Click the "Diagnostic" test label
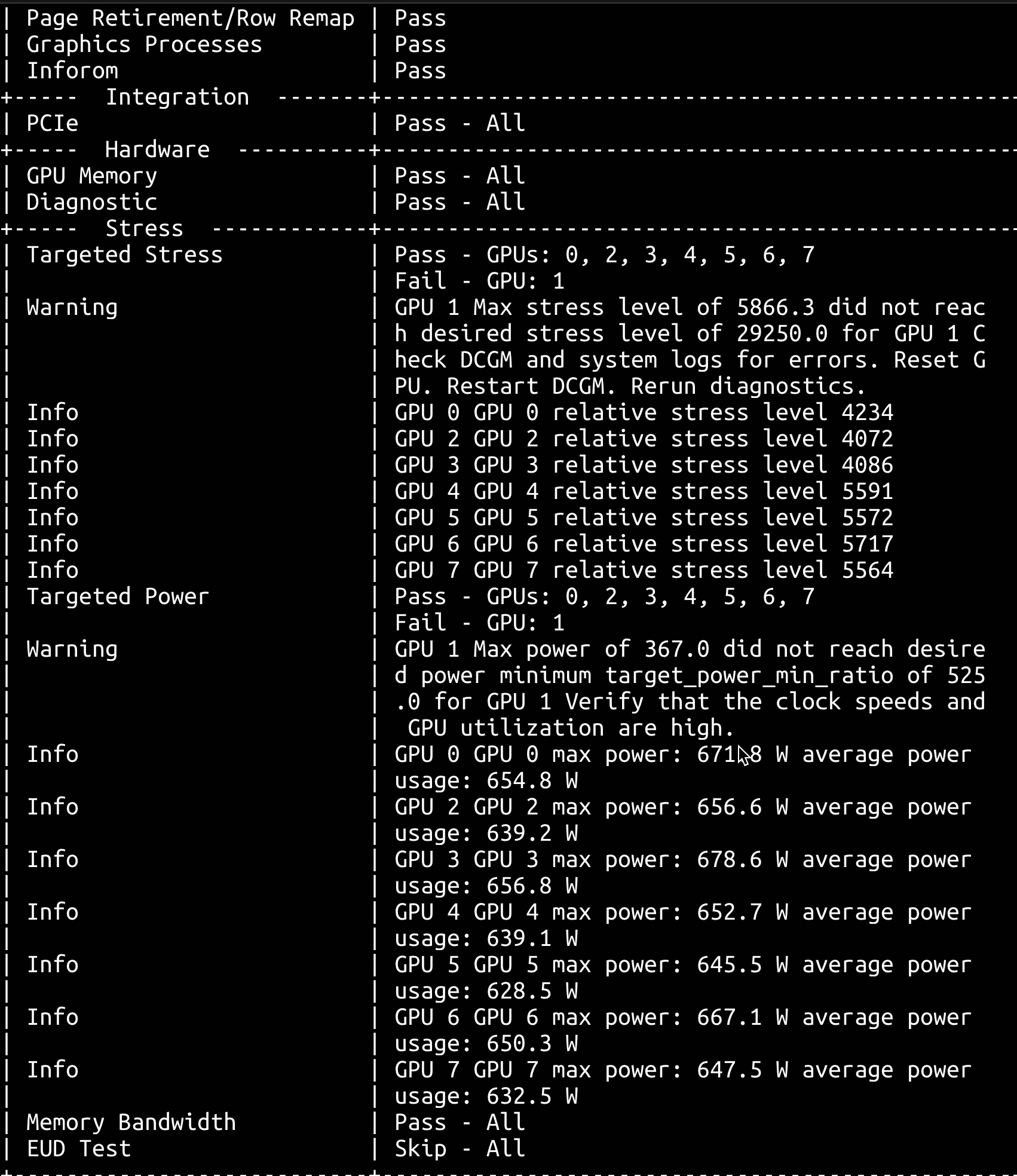 pos(92,203)
